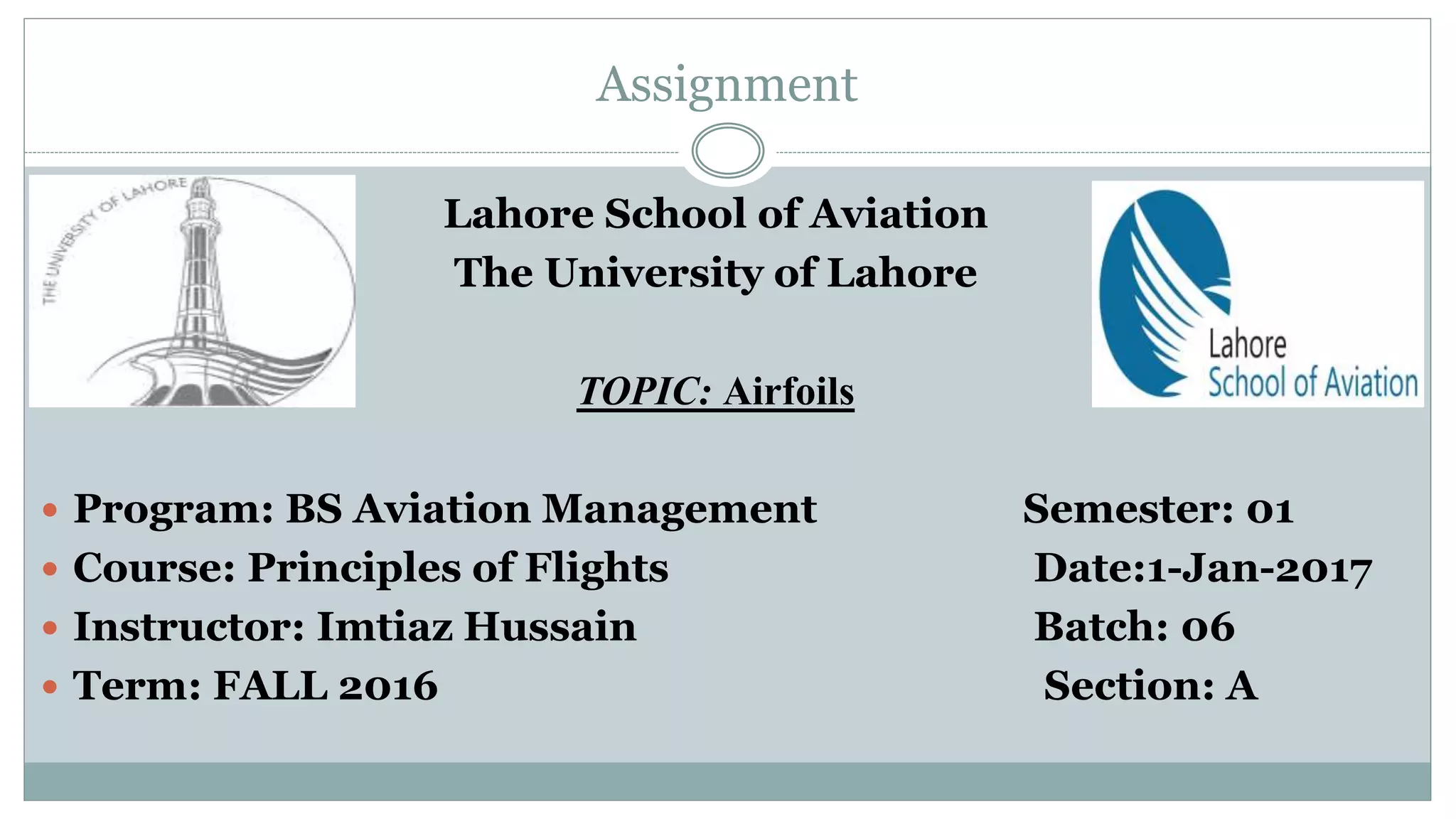Click the bullet before Instructor line
This screenshot has height=819, width=1456.
pos(50,628)
